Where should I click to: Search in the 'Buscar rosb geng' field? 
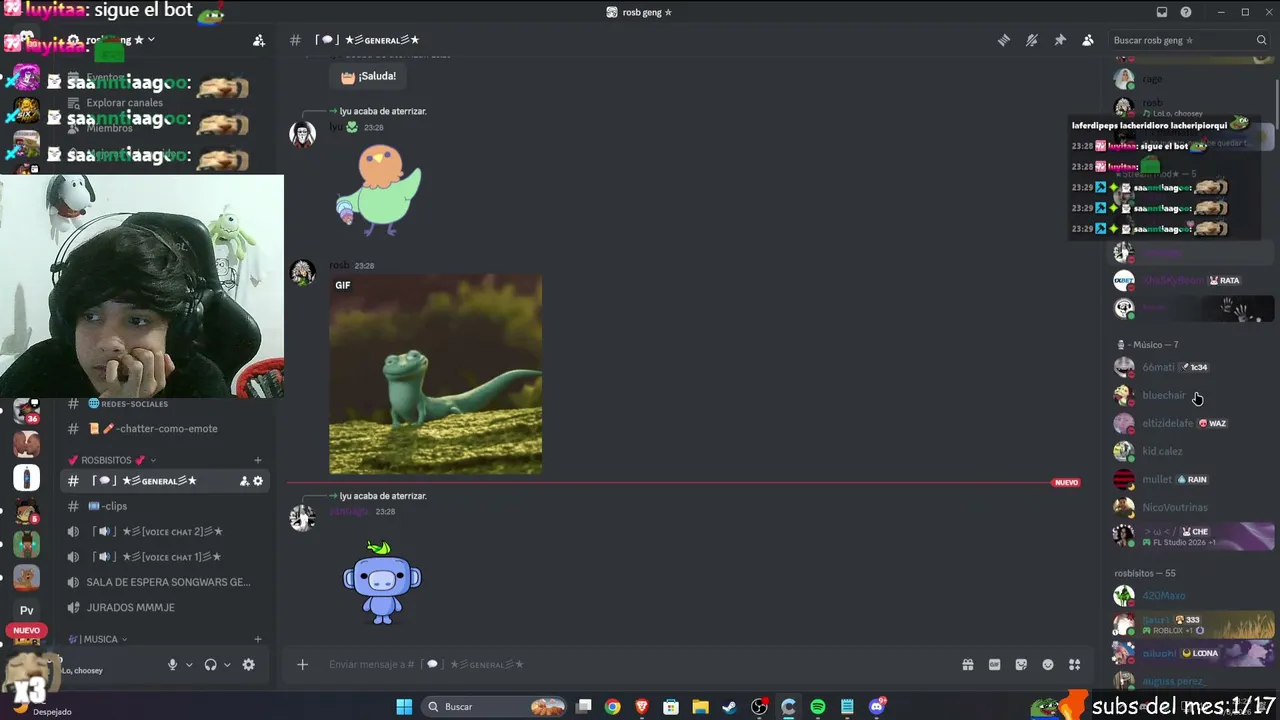(1190, 40)
